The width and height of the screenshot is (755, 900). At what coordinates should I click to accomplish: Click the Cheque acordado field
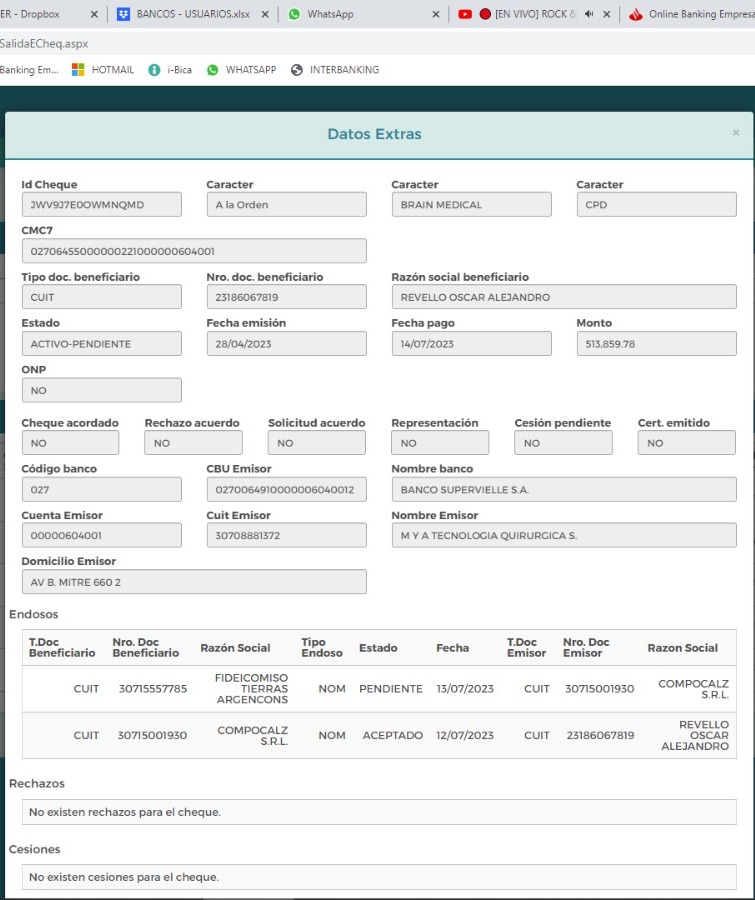click(71, 443)
